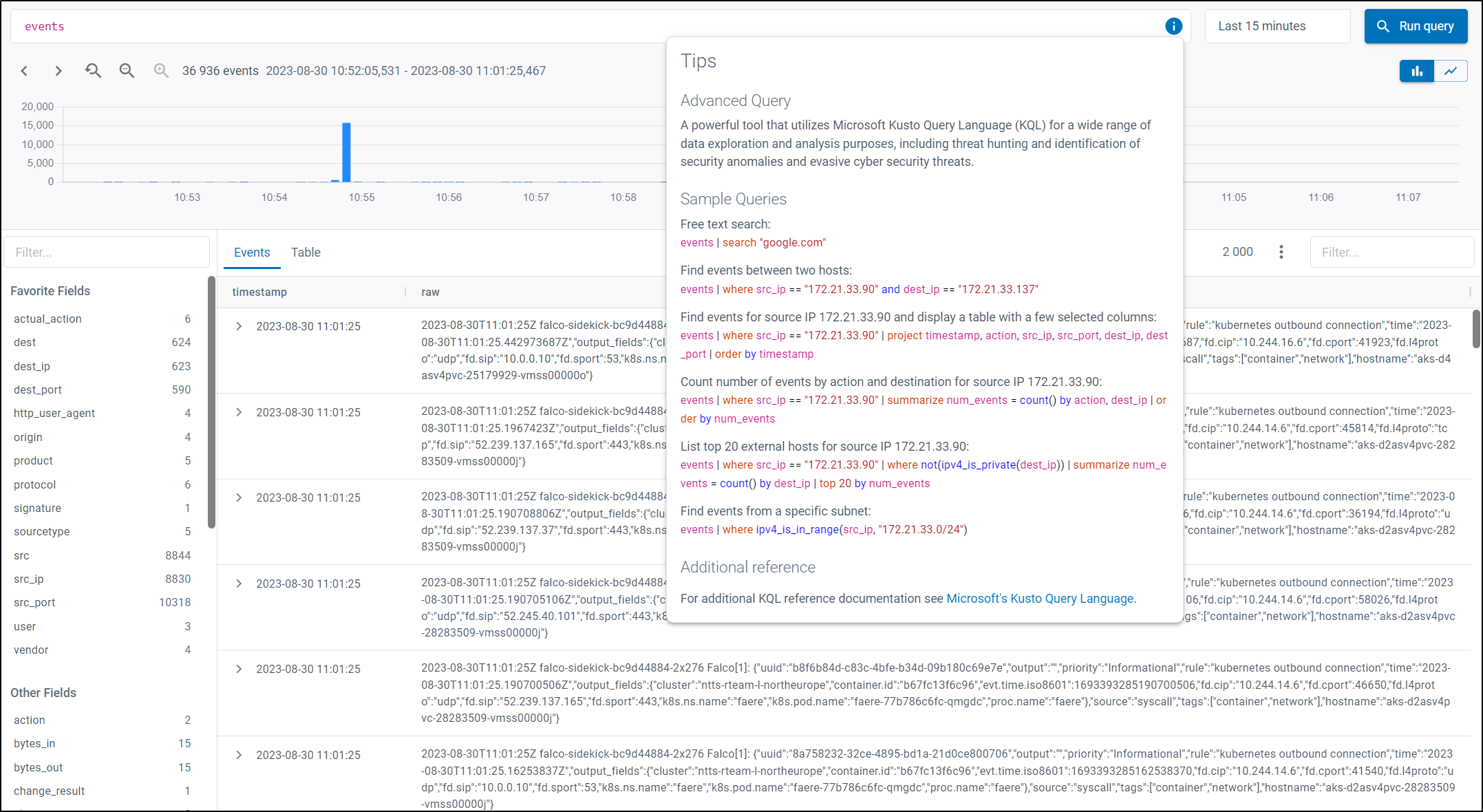
Task: Click the zoom in magnifier icon
Action: pos(160,70)
